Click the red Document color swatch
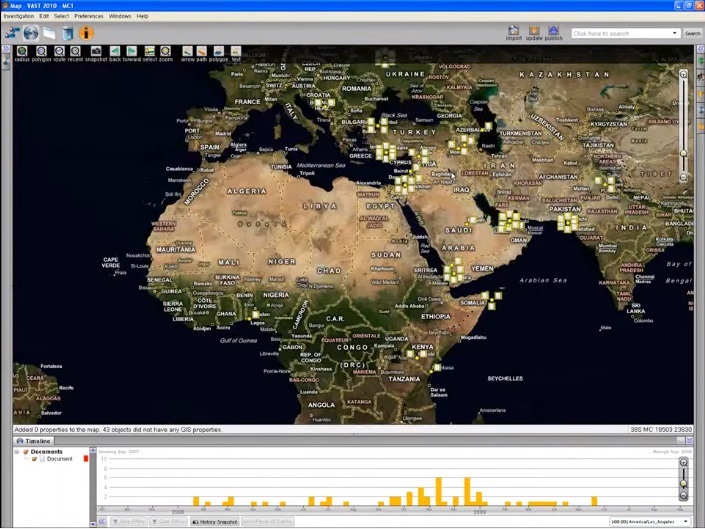This screenshot has height=529, width=705. [x=85, y=458]
